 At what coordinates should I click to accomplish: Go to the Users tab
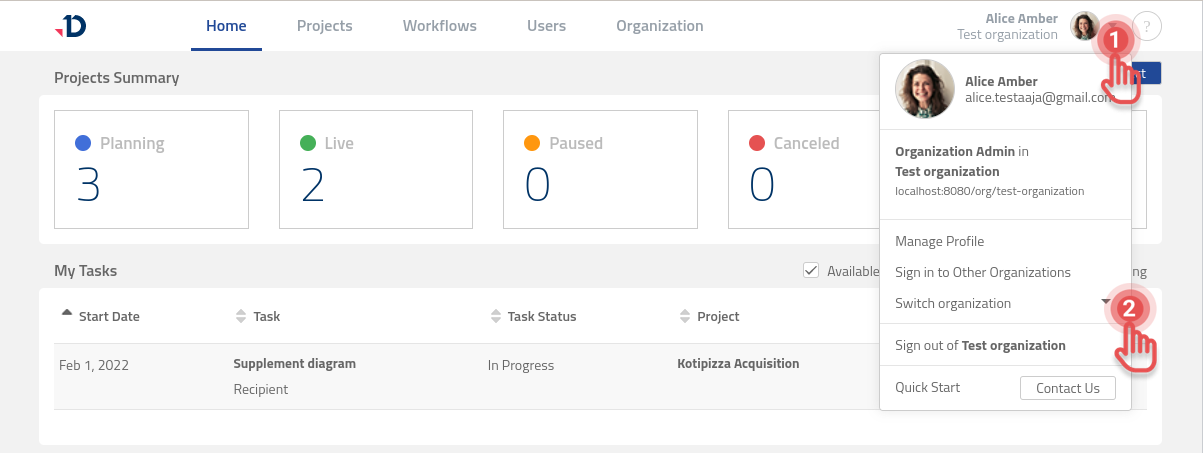(546, 26)
